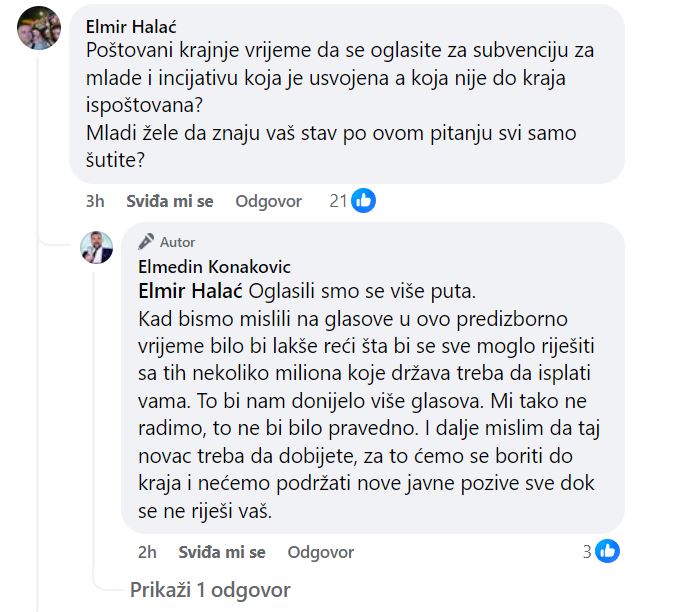Image resolution: width=679 pixels, height=612 pixels.
Task: Toggle Sviđa mi se on Konakovic's reply
Action: (x=222, y=552)
